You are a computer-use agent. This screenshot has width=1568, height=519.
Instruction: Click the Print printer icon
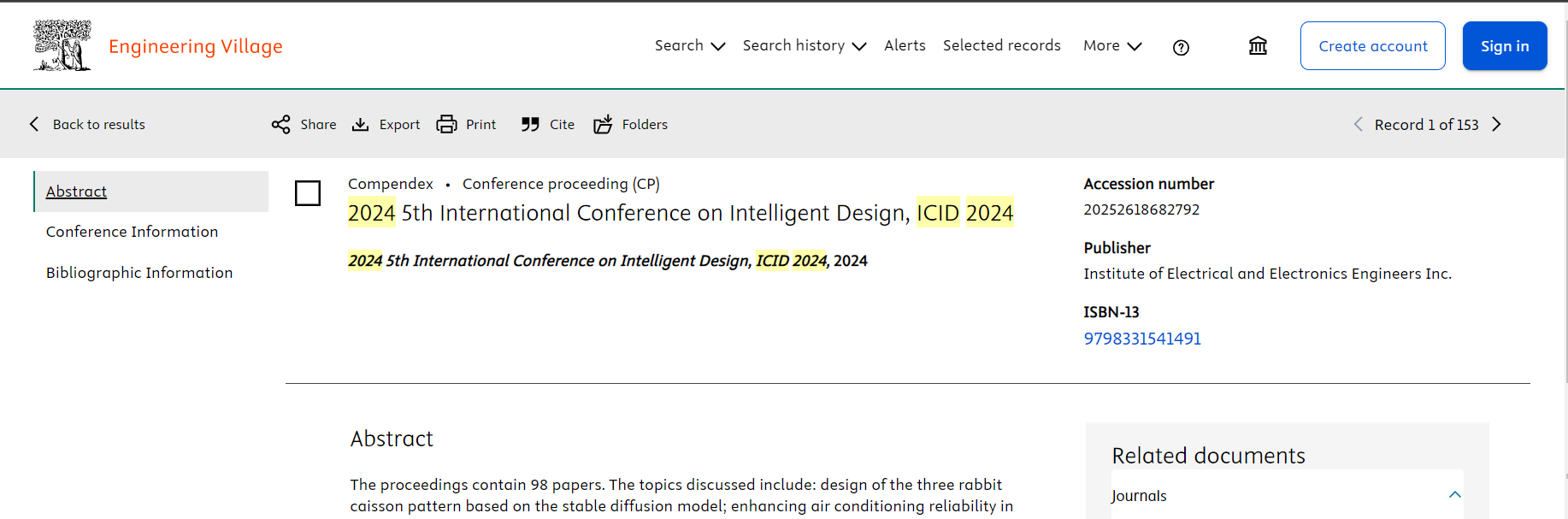click(446, 125)
